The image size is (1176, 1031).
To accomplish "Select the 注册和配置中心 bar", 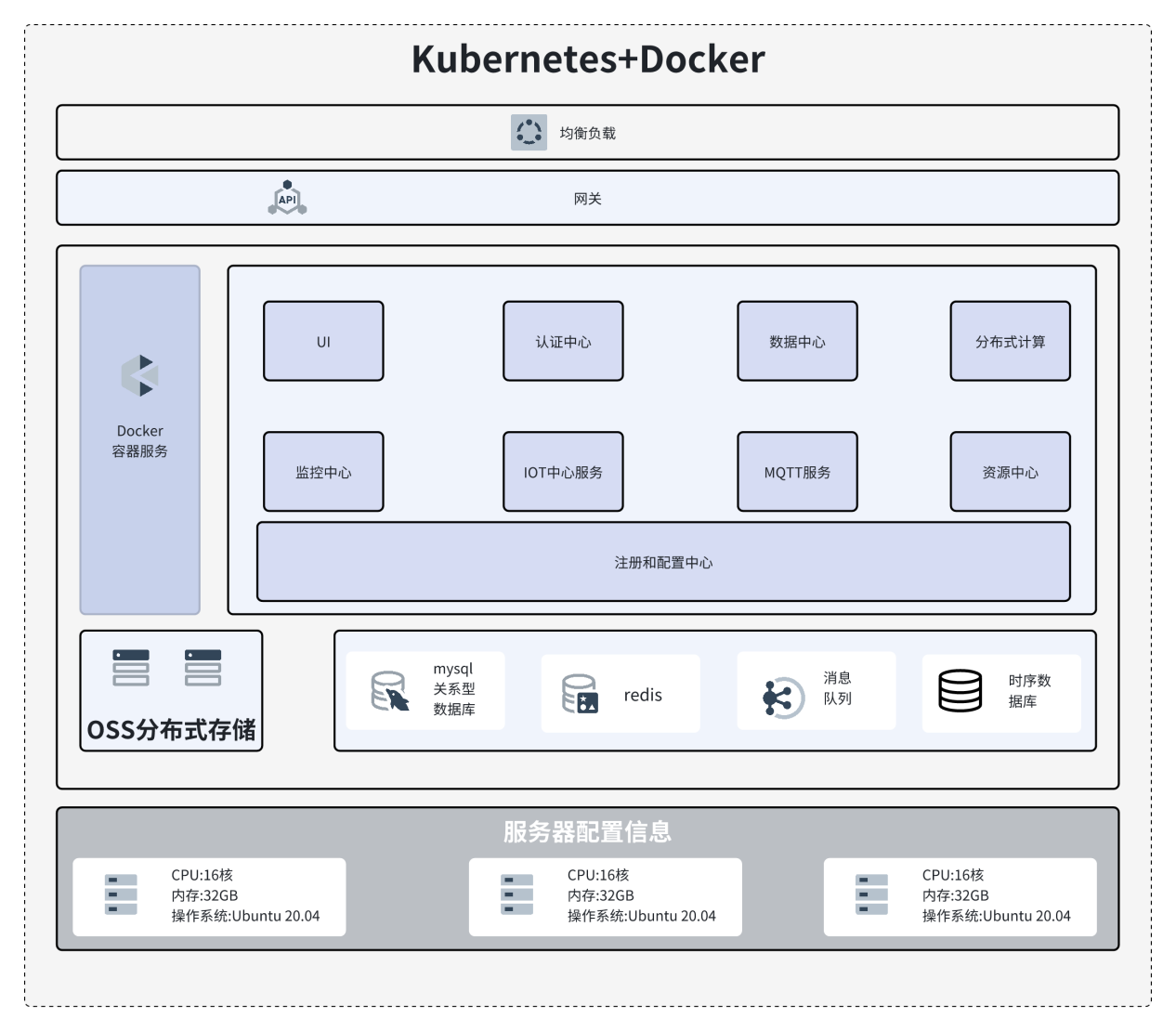I will 663,562.
